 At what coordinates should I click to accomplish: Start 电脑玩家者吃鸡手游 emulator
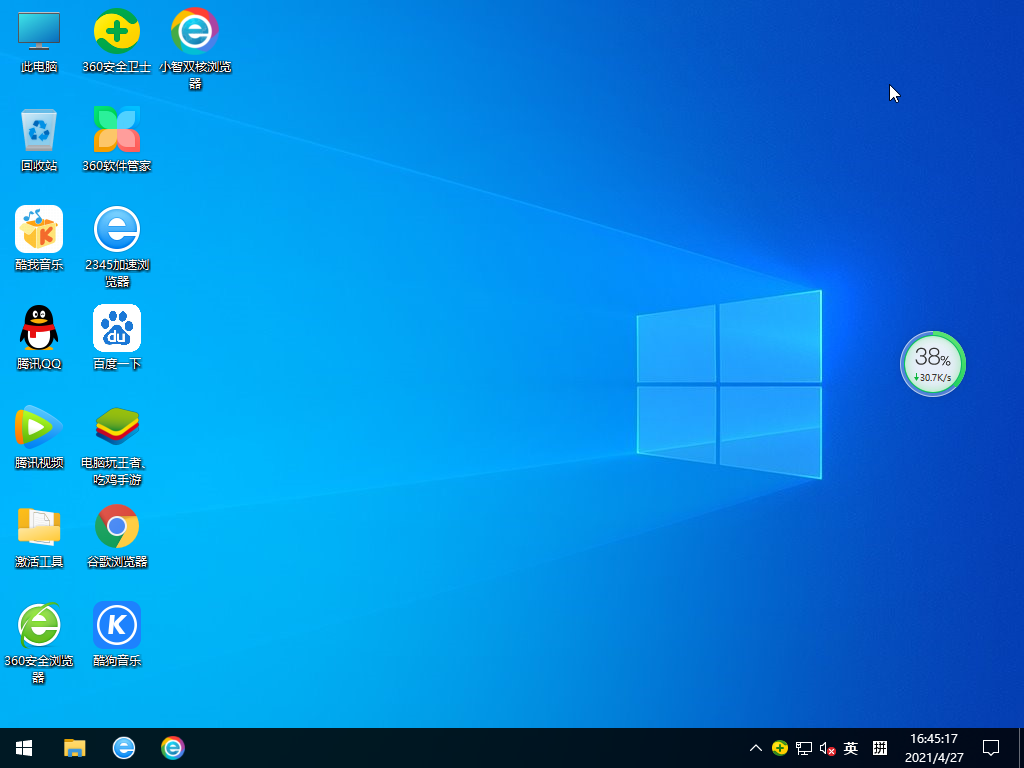[x=117, y=424]
